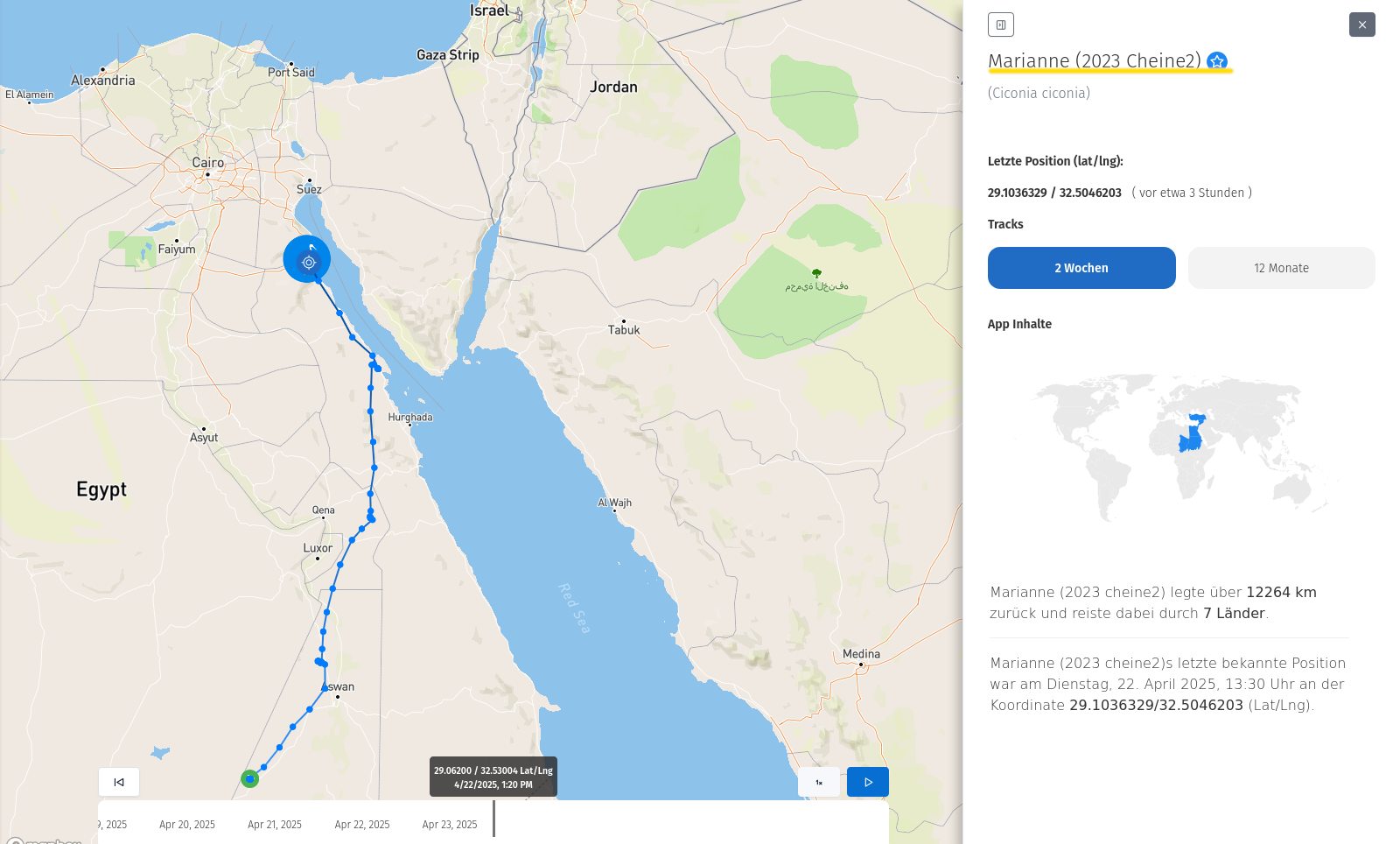Click the green start point of track

250,778
